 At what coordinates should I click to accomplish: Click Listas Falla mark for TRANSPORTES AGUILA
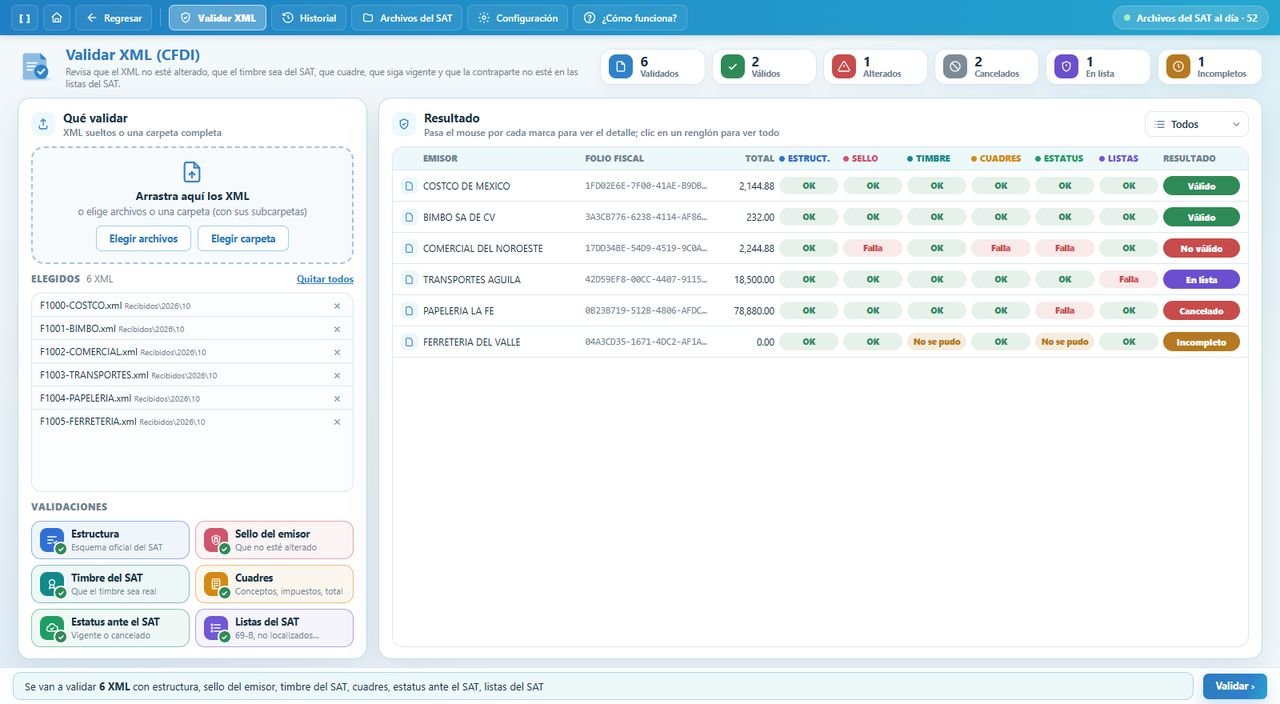click(x=1128, y=280)
